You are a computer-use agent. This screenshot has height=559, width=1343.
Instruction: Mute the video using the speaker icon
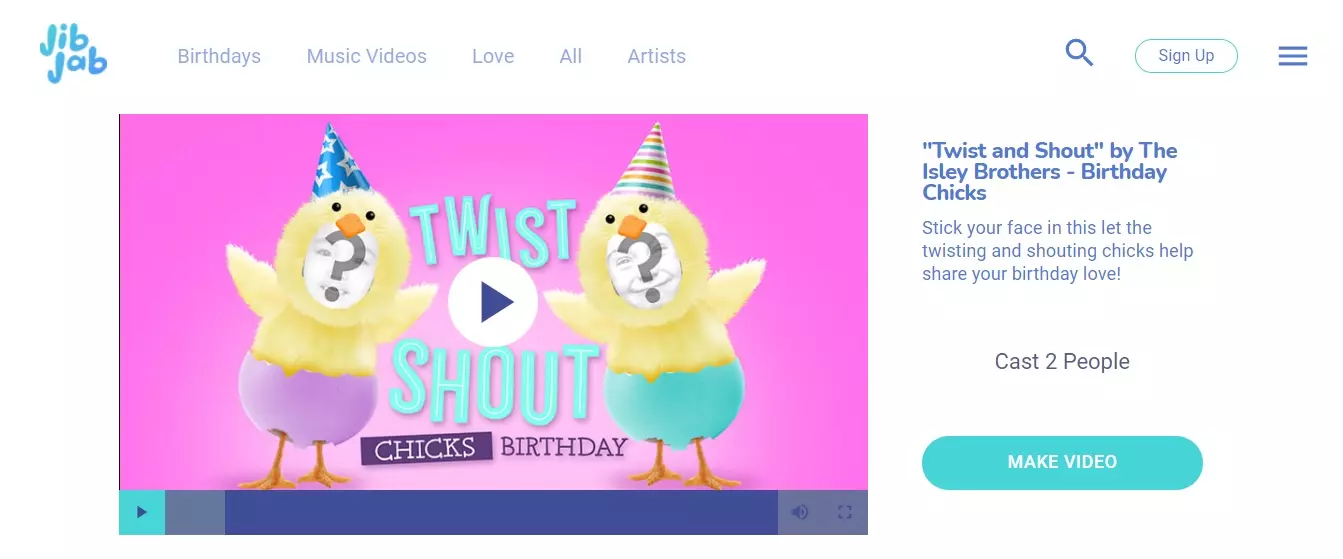(x=800, y=512)
